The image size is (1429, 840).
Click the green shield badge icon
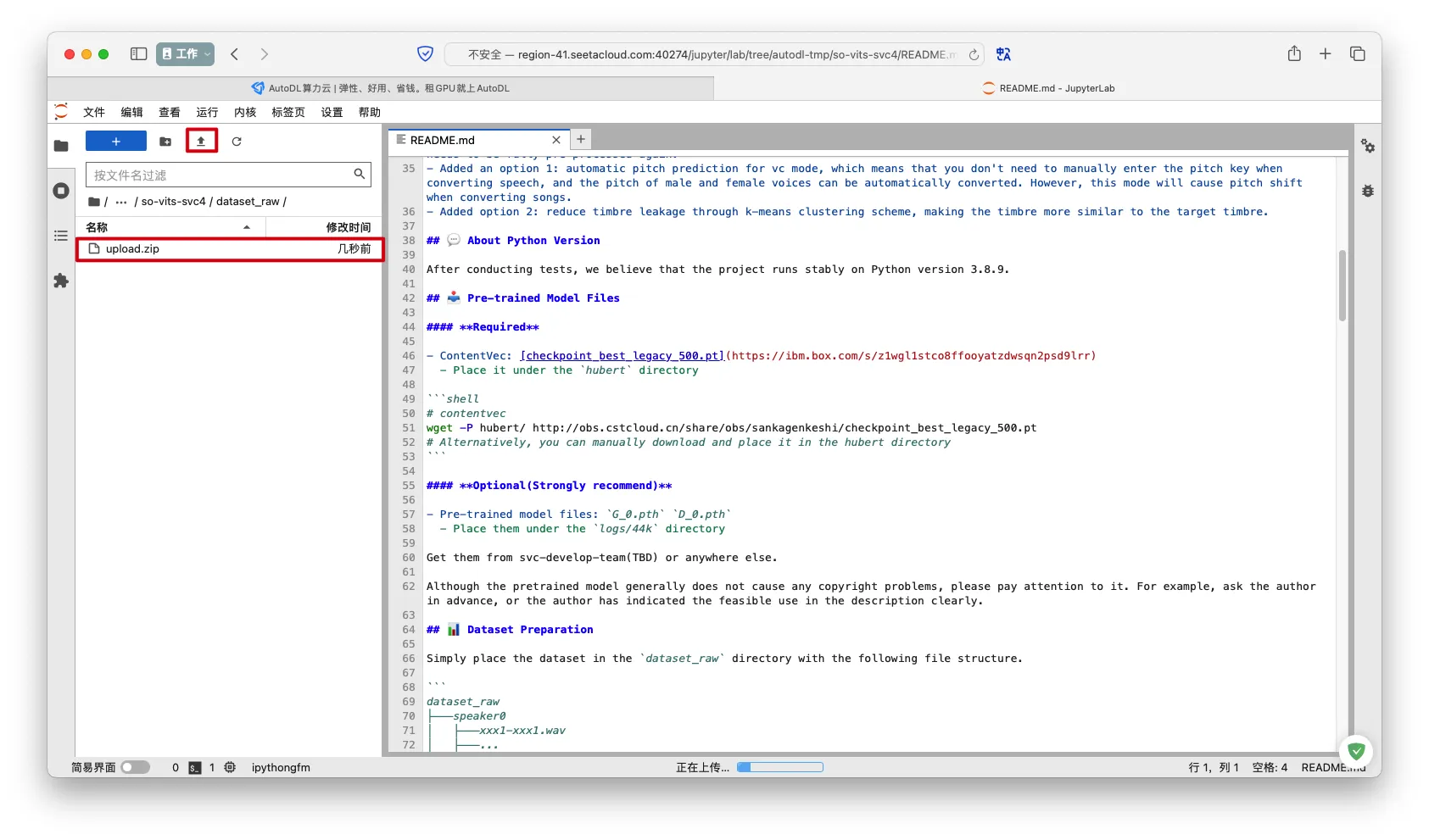click(1356, 750)
